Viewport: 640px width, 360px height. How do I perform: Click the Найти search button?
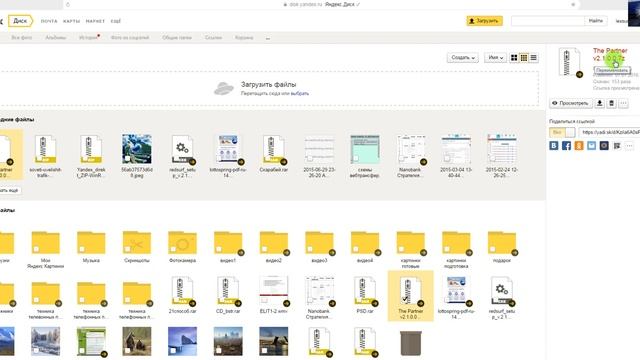596,21
